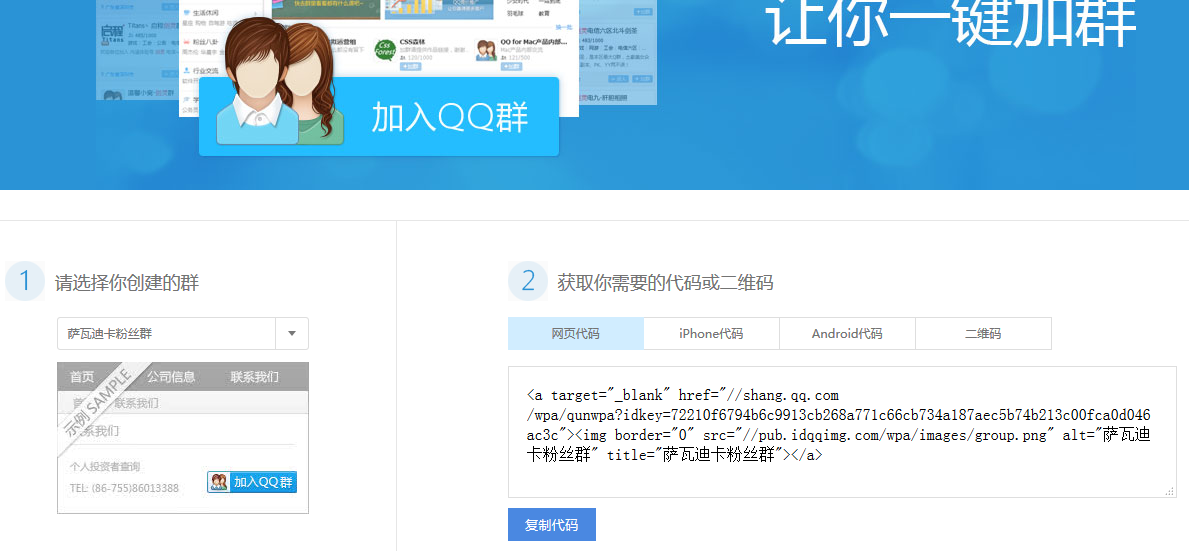
Task: Switch to the iPhone代码 tab
Action: point(711,333)
